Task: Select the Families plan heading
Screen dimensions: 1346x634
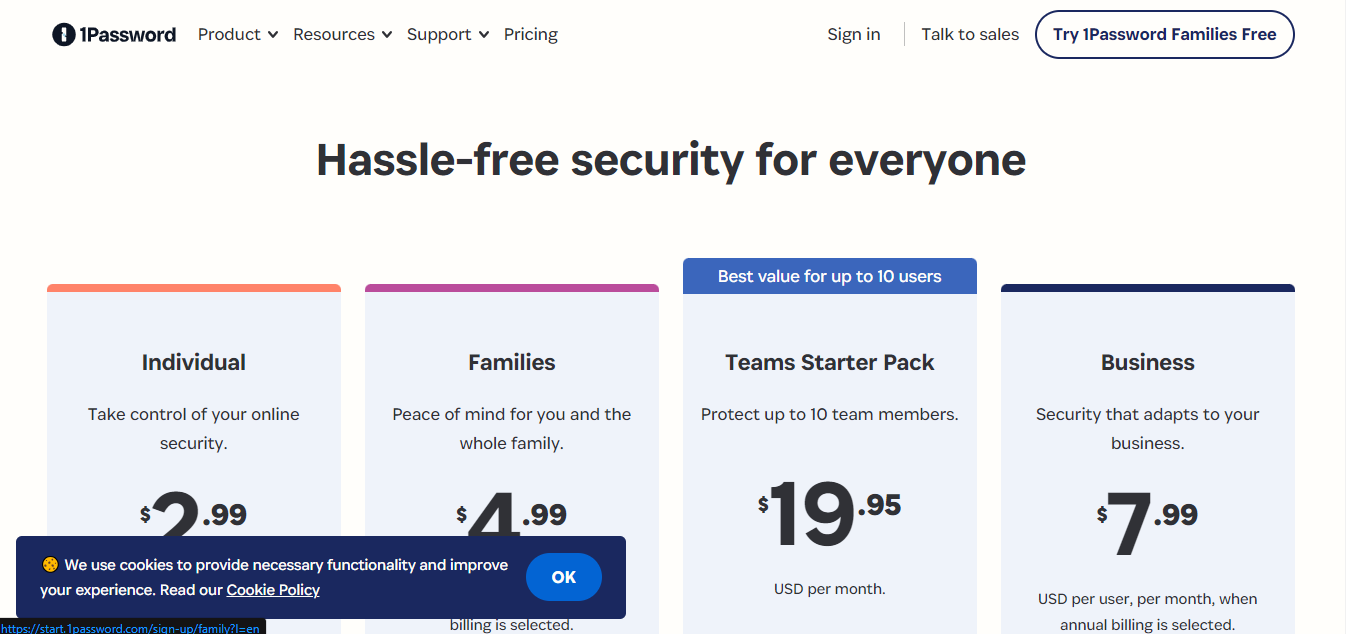Action: (512, 362)
